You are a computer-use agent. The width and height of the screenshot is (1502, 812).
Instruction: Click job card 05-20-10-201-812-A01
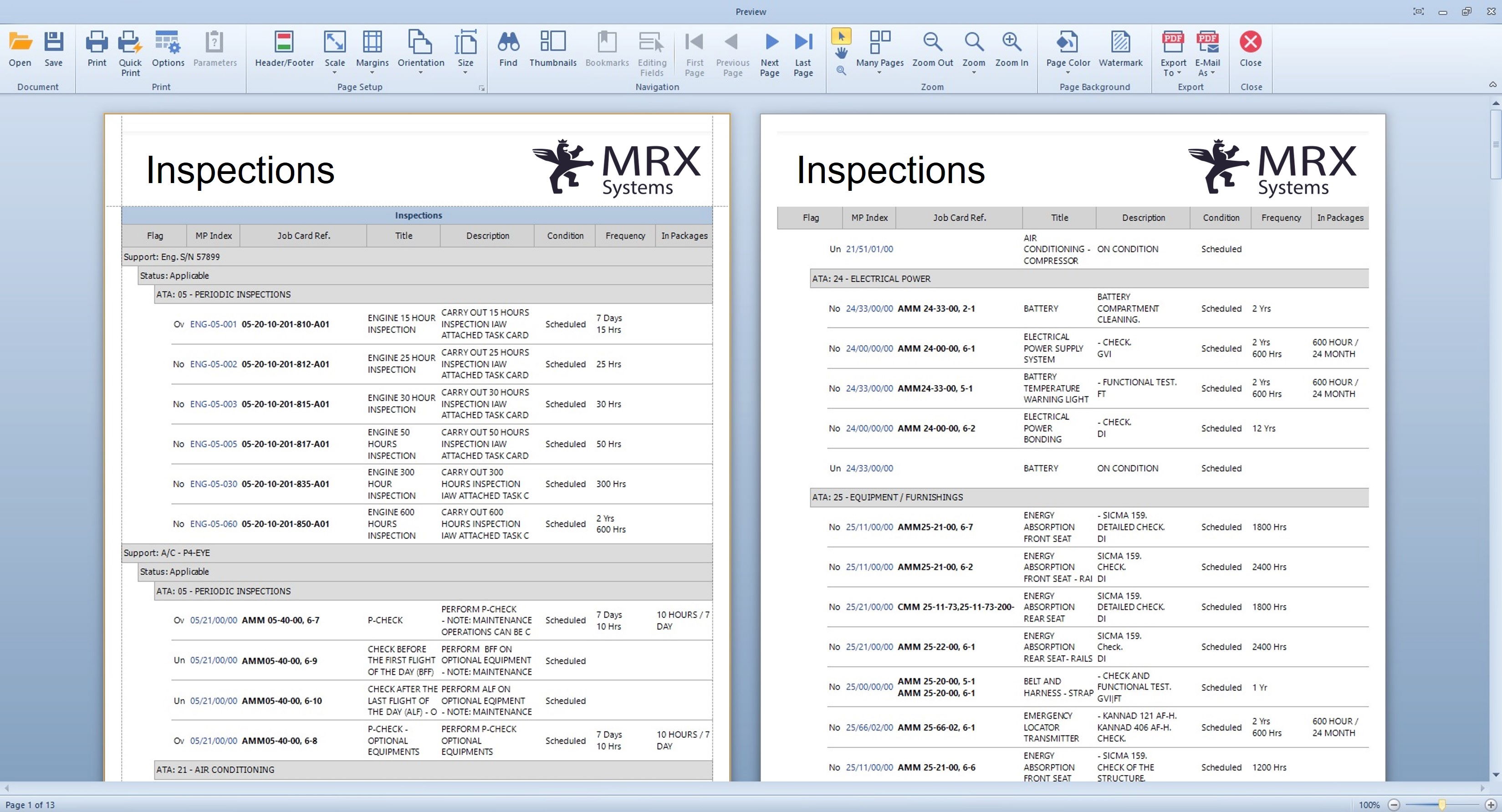285,364
